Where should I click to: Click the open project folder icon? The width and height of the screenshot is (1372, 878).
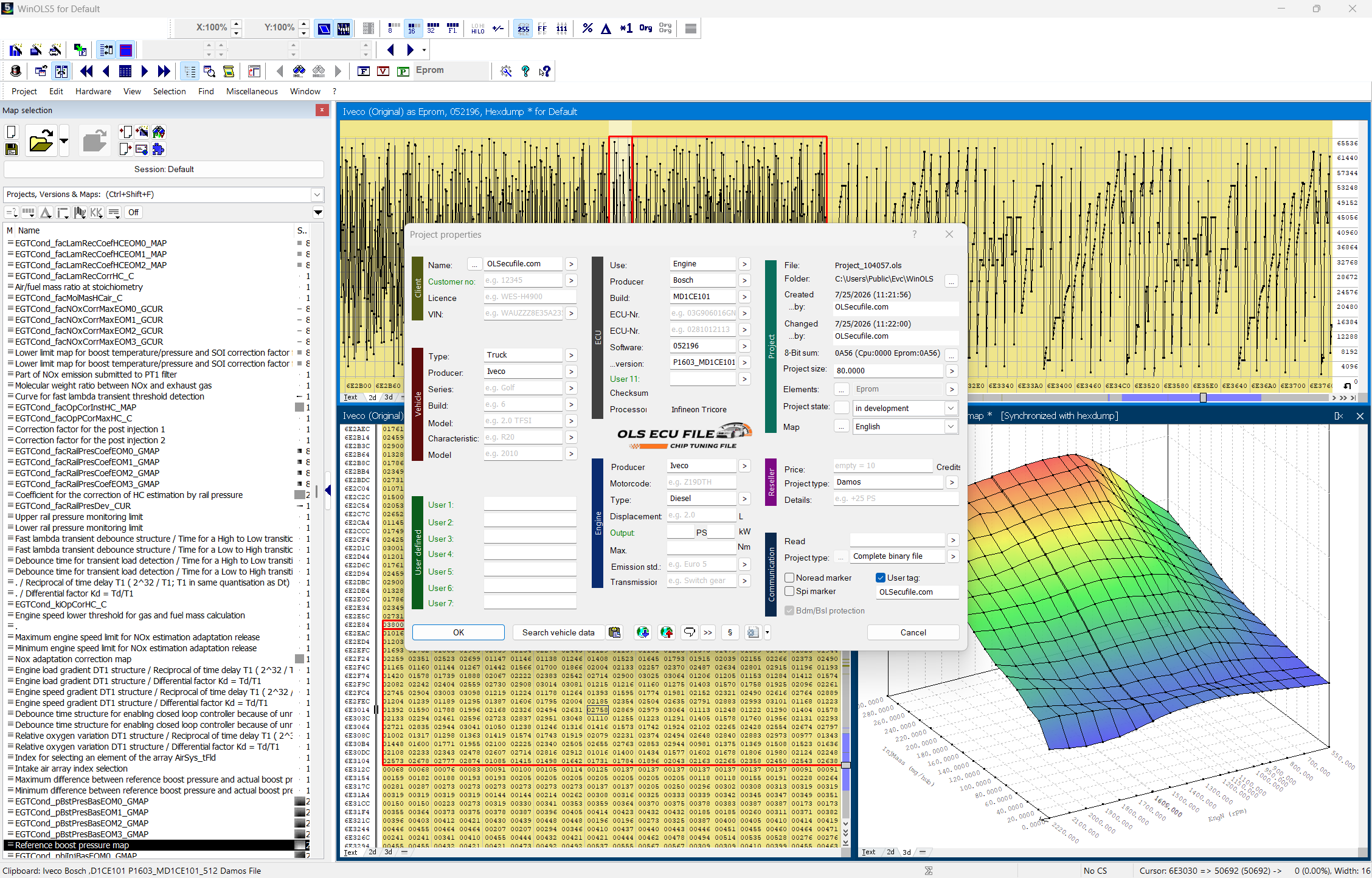(x=41, y=141)
